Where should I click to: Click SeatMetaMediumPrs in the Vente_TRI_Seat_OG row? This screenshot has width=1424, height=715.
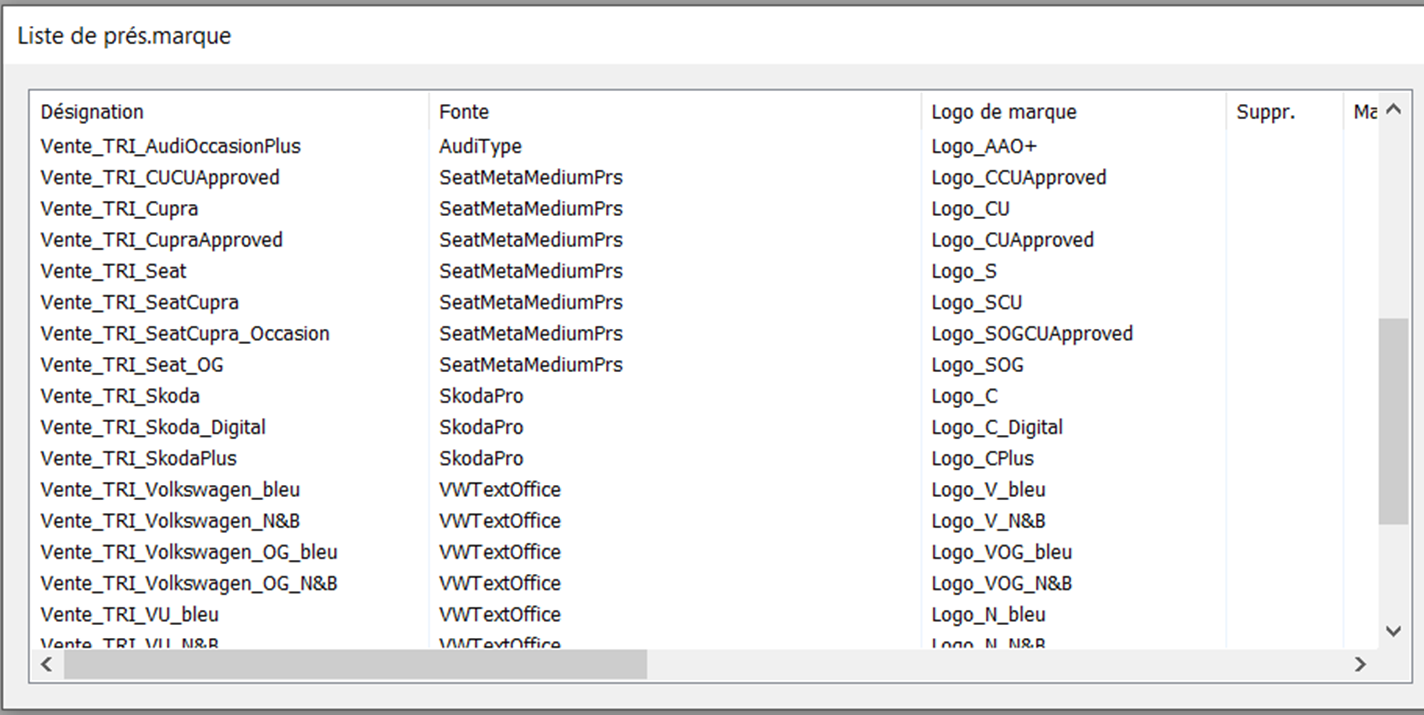(x=531, y=364)
